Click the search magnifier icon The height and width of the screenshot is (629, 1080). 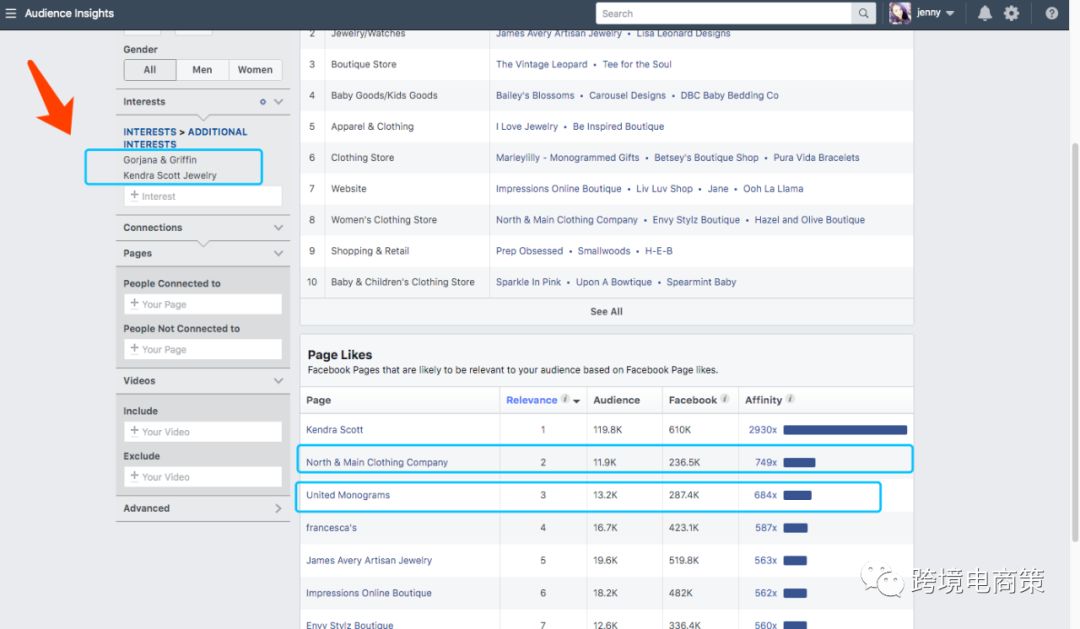point(863,13)
